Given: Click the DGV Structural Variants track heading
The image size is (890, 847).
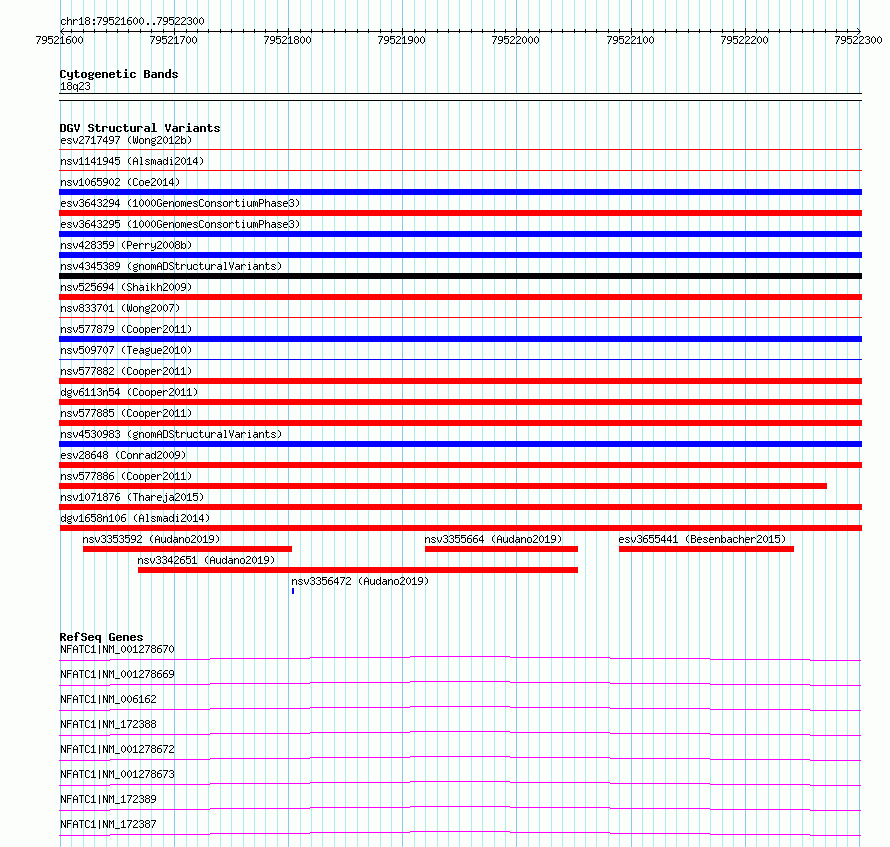Looking at the screenshot, I should [140, 128].
